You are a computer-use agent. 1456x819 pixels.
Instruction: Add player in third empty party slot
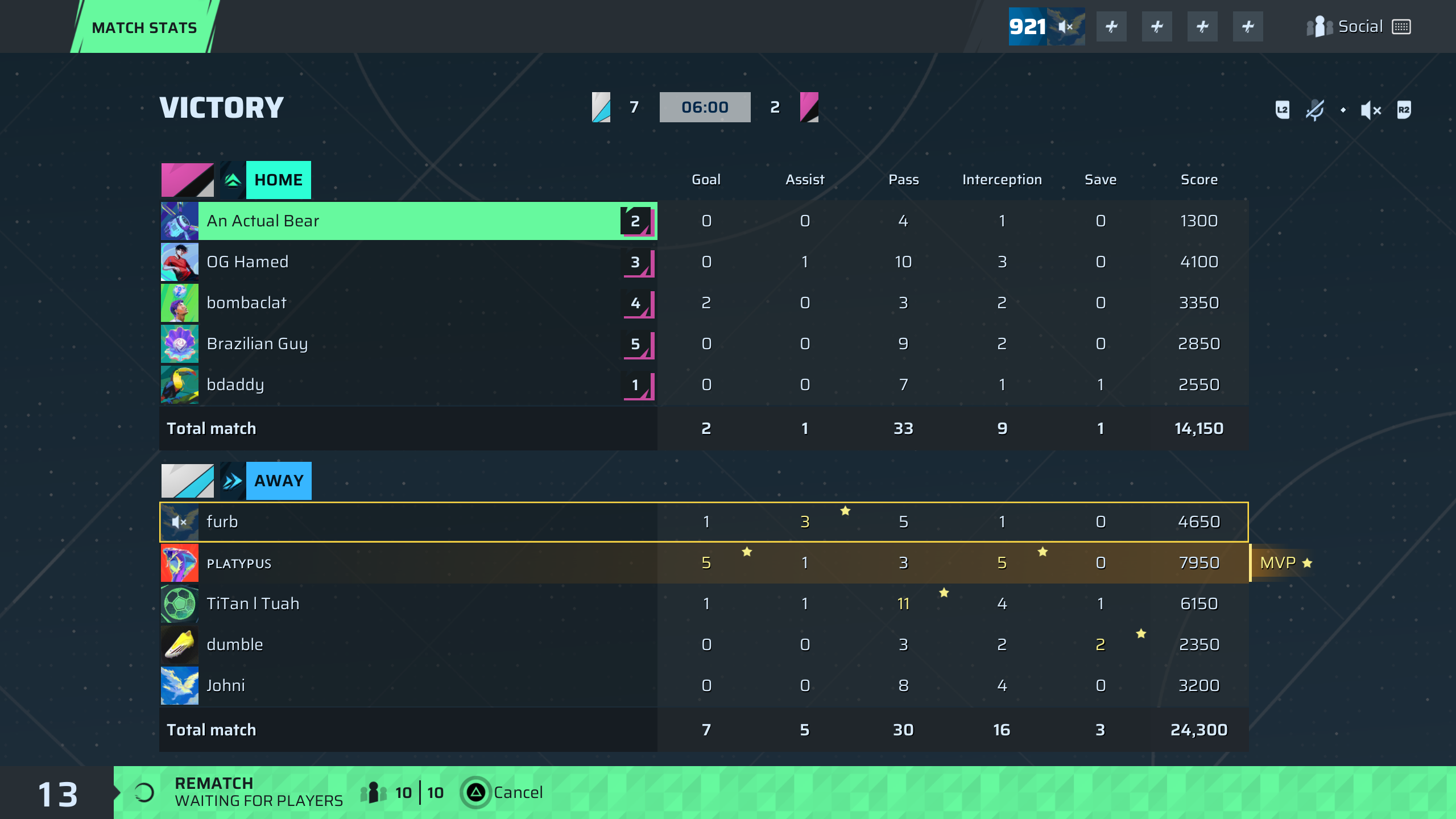pos(1202,26)
